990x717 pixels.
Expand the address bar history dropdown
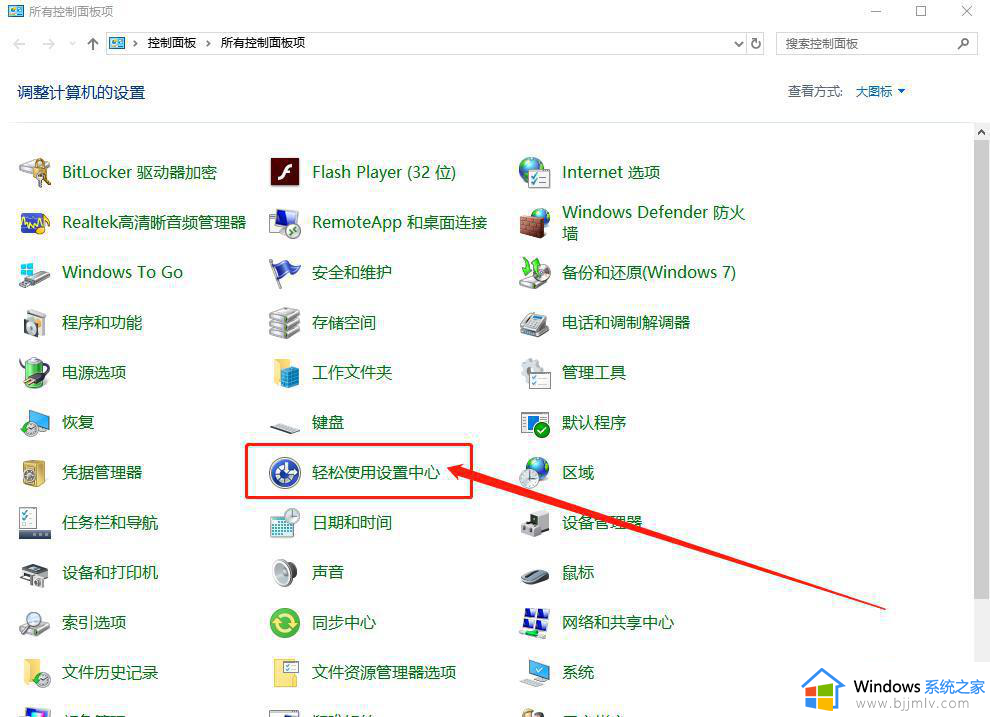tap(739, 44)
